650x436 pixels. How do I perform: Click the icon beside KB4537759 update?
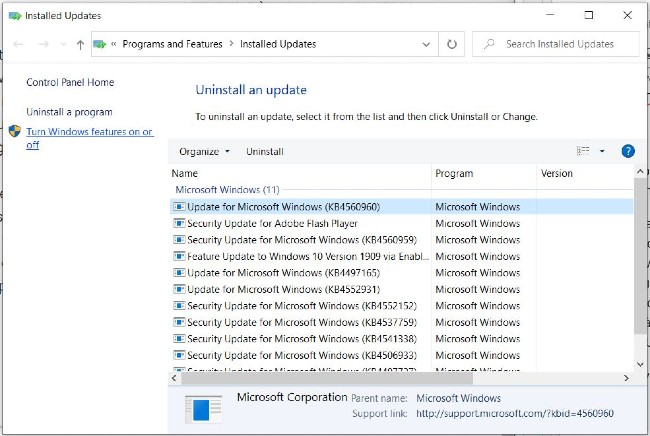179,322
